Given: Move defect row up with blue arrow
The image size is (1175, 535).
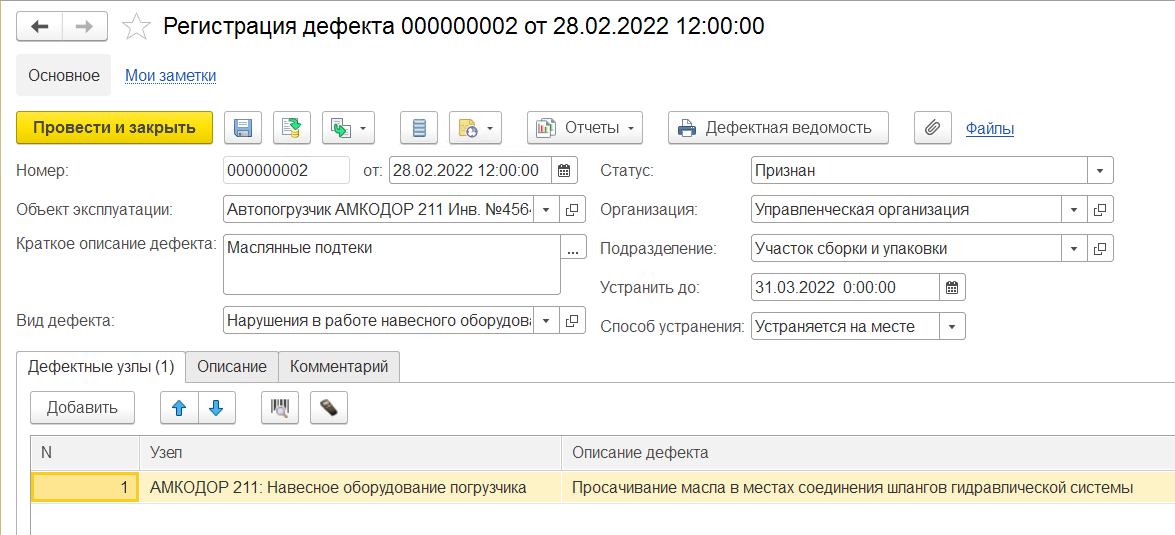Looking at the screenshot, I should (x=180, y=407).
